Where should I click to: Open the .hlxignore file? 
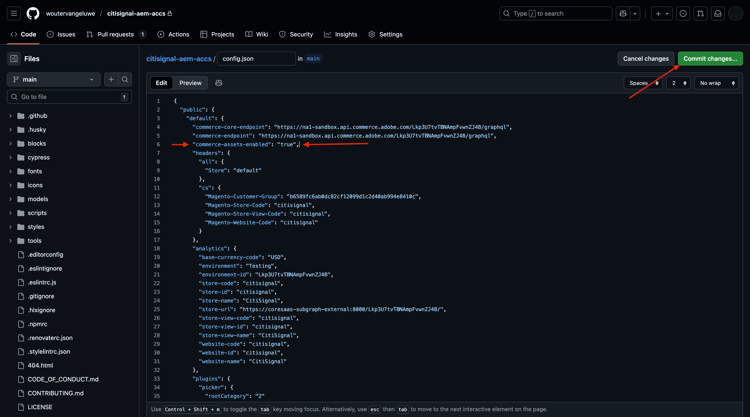tap(41, 310)
